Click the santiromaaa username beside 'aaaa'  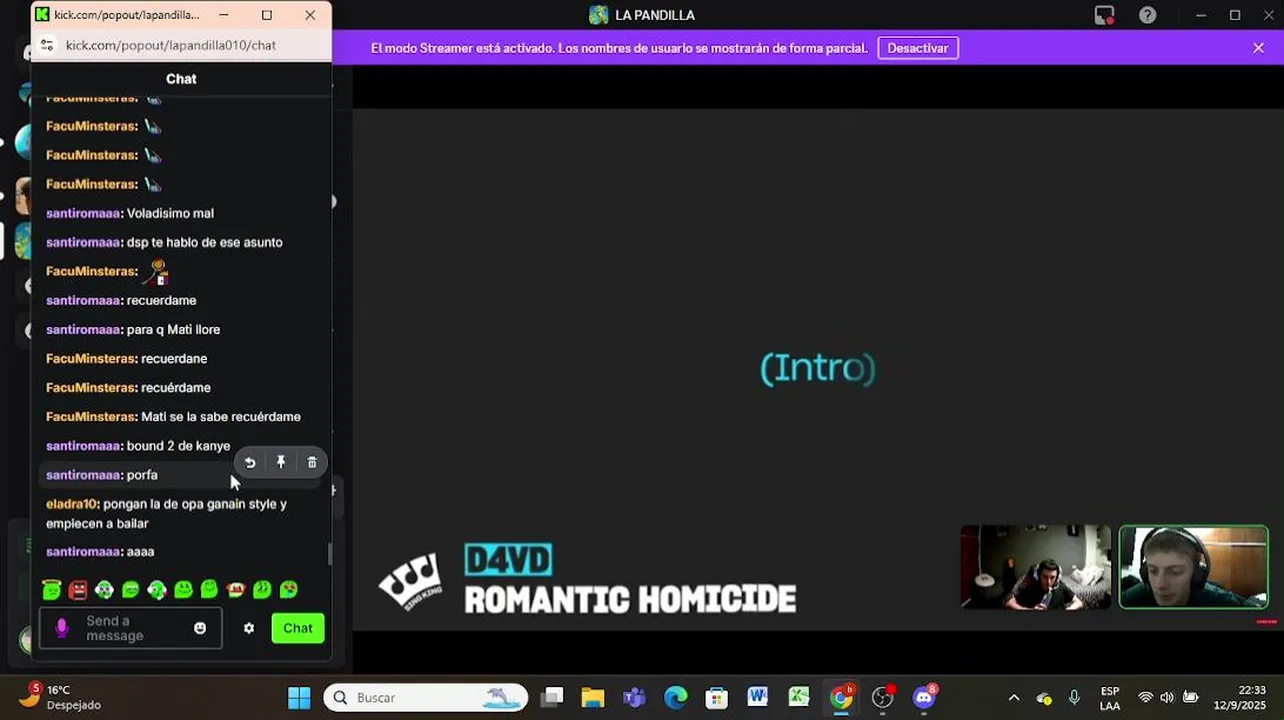(84, 552)
